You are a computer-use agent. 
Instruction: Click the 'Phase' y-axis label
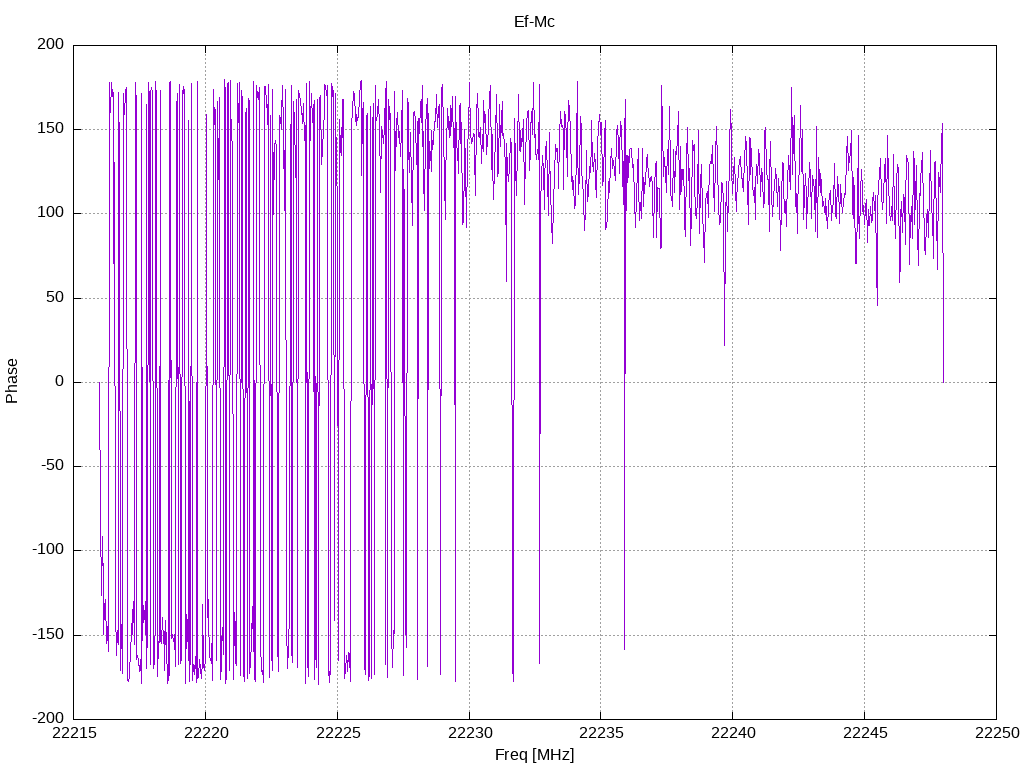[12, 381]
